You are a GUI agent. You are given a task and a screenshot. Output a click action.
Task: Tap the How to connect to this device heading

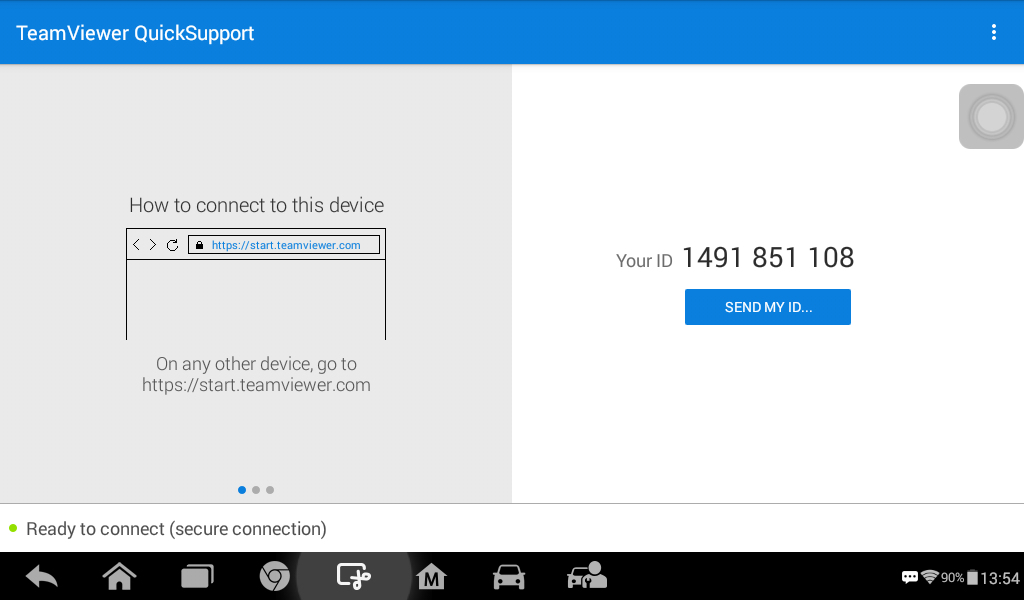point(257,205)
